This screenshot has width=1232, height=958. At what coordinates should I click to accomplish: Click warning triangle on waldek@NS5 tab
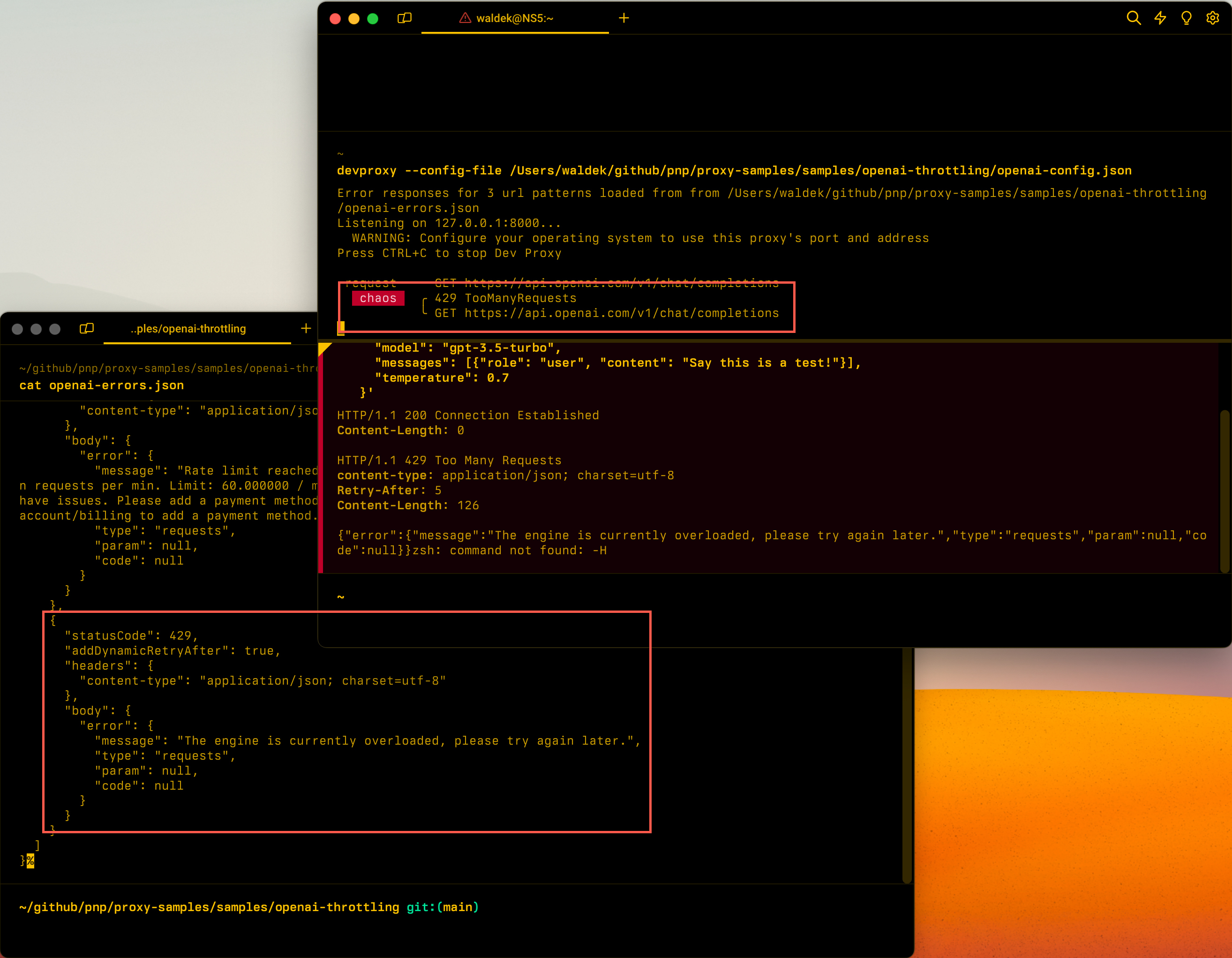[465, 18]
